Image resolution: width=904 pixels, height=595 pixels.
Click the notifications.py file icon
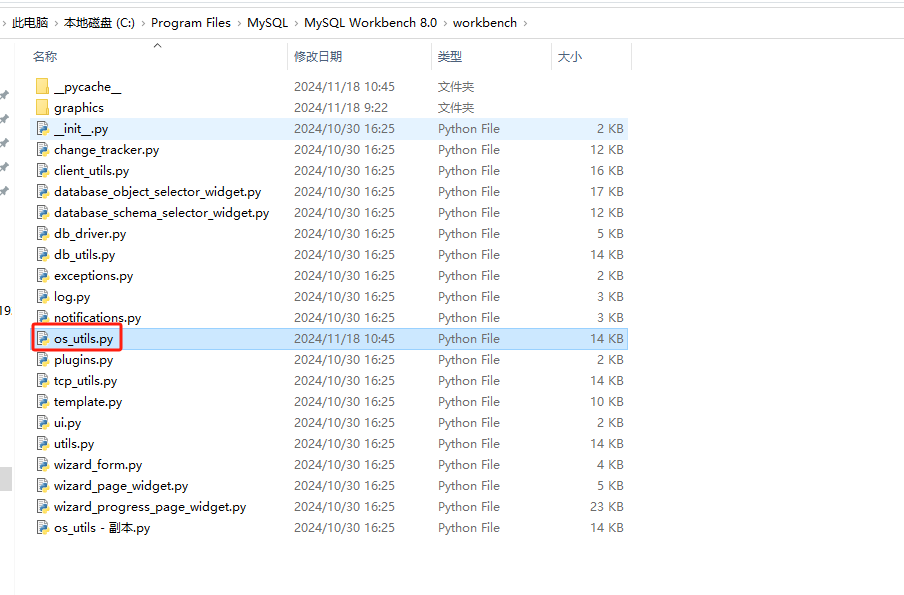[43, 318]
